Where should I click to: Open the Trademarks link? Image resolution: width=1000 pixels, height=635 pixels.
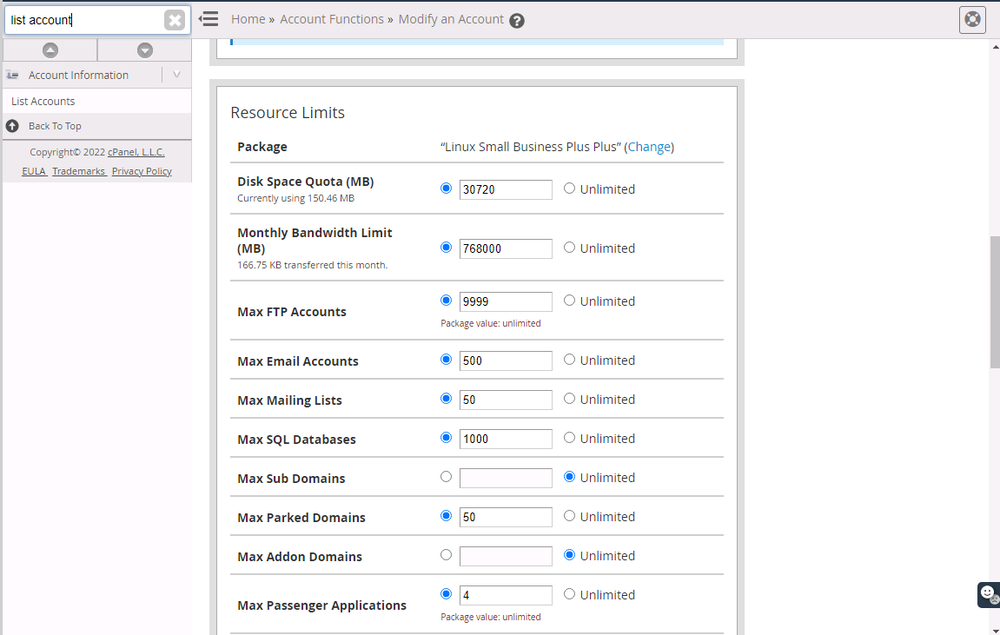pos(78,172)
